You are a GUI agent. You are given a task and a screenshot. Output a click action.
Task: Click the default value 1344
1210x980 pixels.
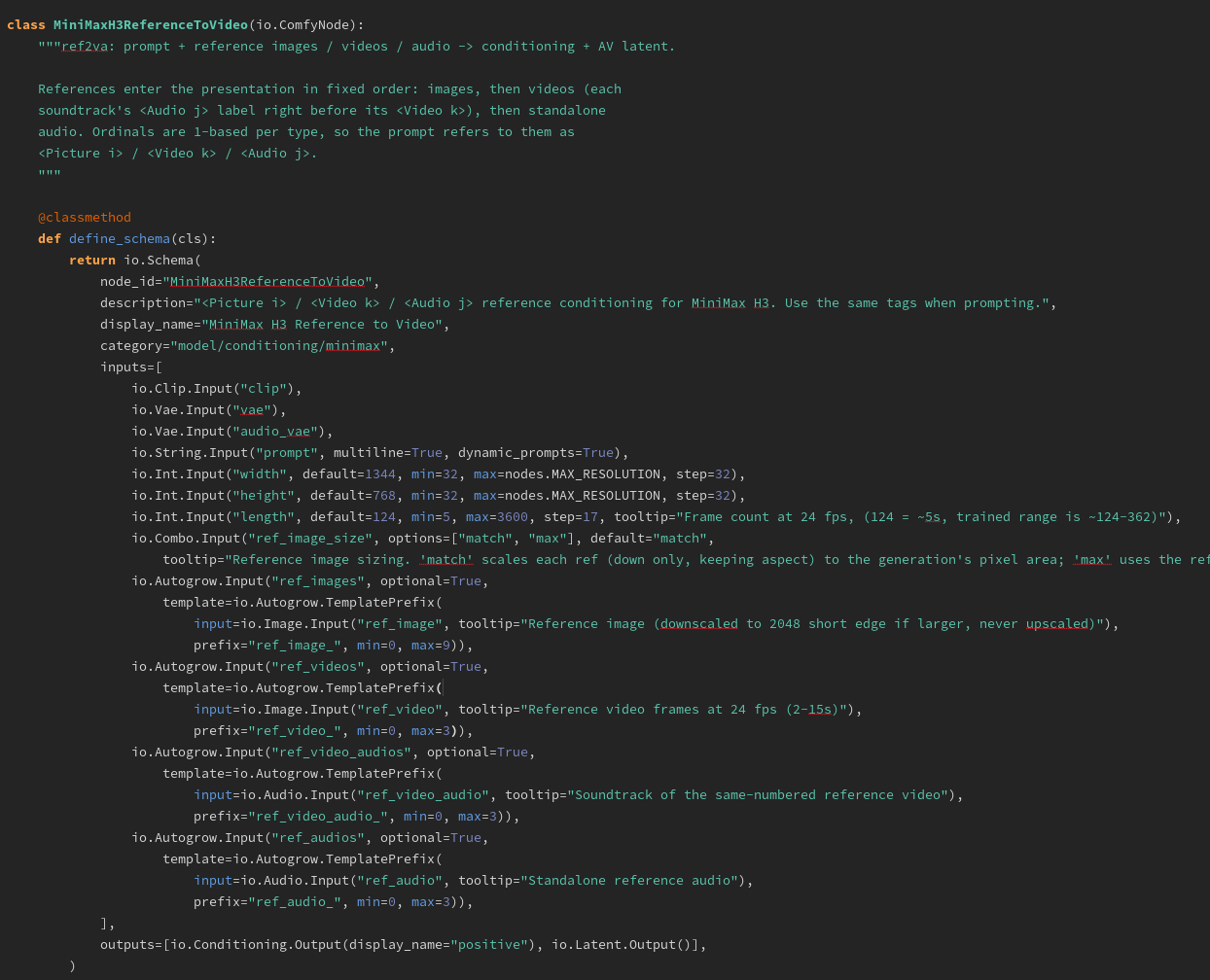[x=380, y=473]
